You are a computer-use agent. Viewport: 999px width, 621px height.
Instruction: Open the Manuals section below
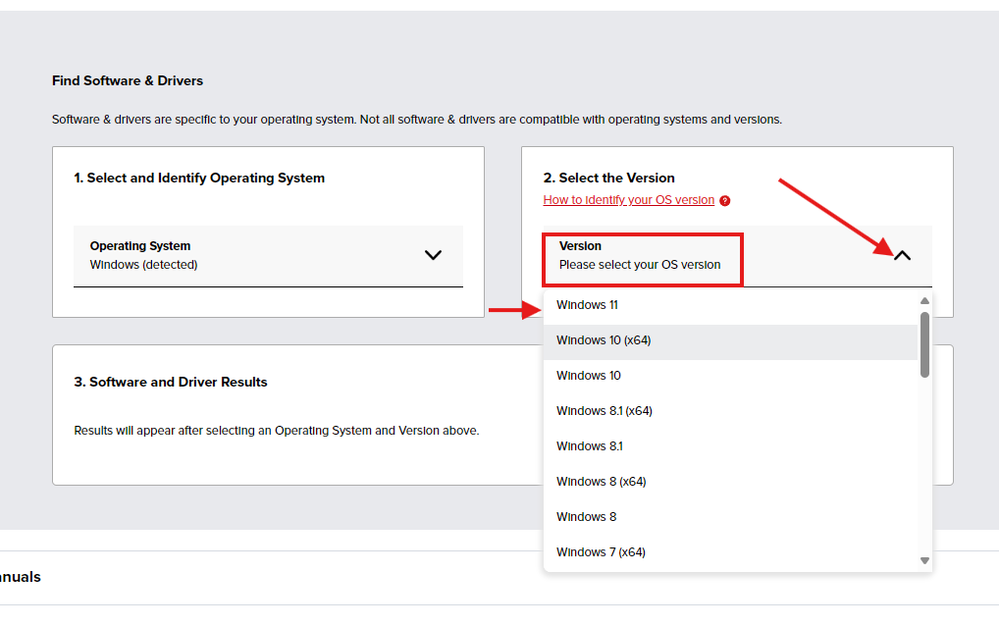click(20, 577)
